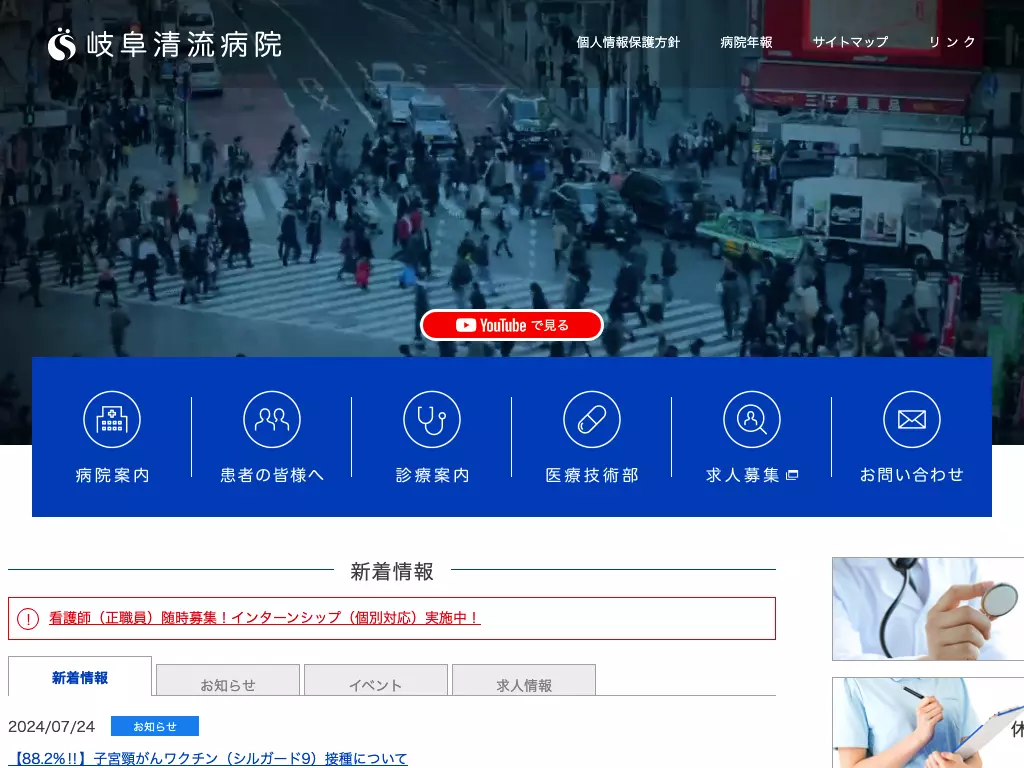Open the person-search icon for 求人募集
This screenshot has height=768, width=1024.
(752, 419)
